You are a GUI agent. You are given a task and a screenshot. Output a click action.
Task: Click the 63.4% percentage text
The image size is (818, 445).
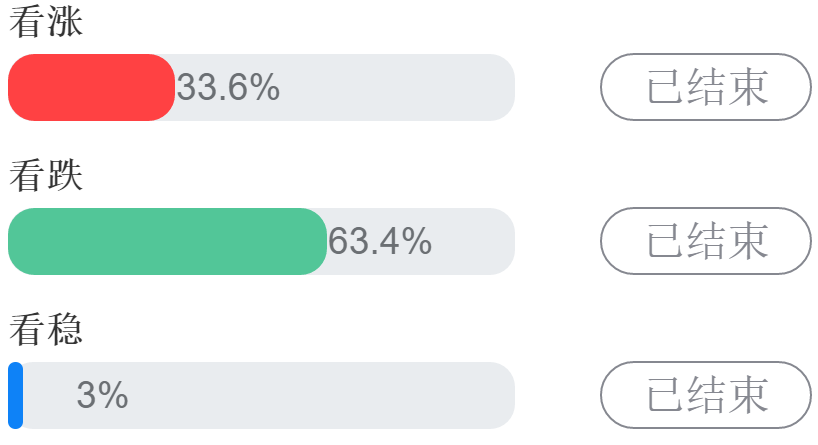pos(380,241)
